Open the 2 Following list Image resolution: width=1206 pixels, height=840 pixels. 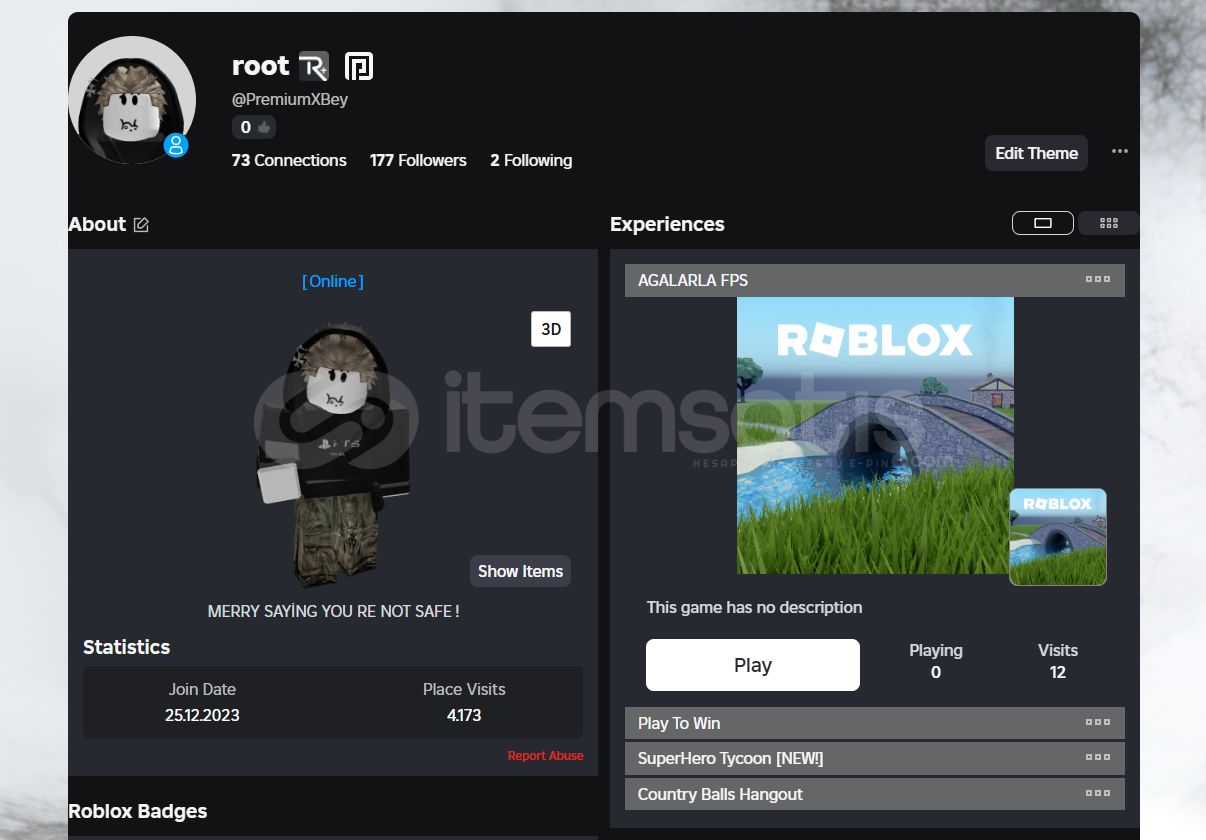(x=531, y=160)
